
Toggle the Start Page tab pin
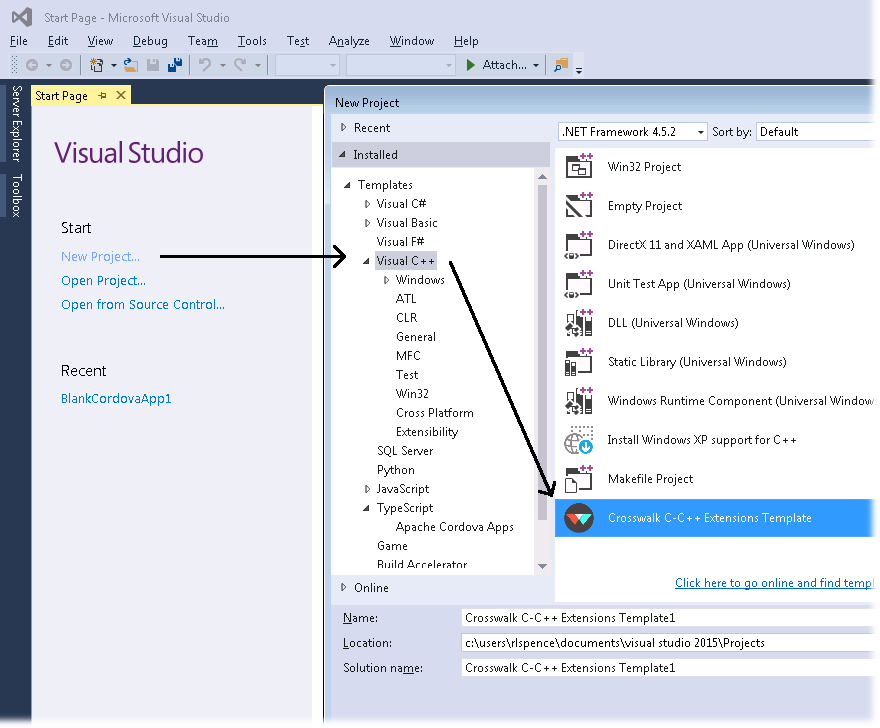(102, 96)
